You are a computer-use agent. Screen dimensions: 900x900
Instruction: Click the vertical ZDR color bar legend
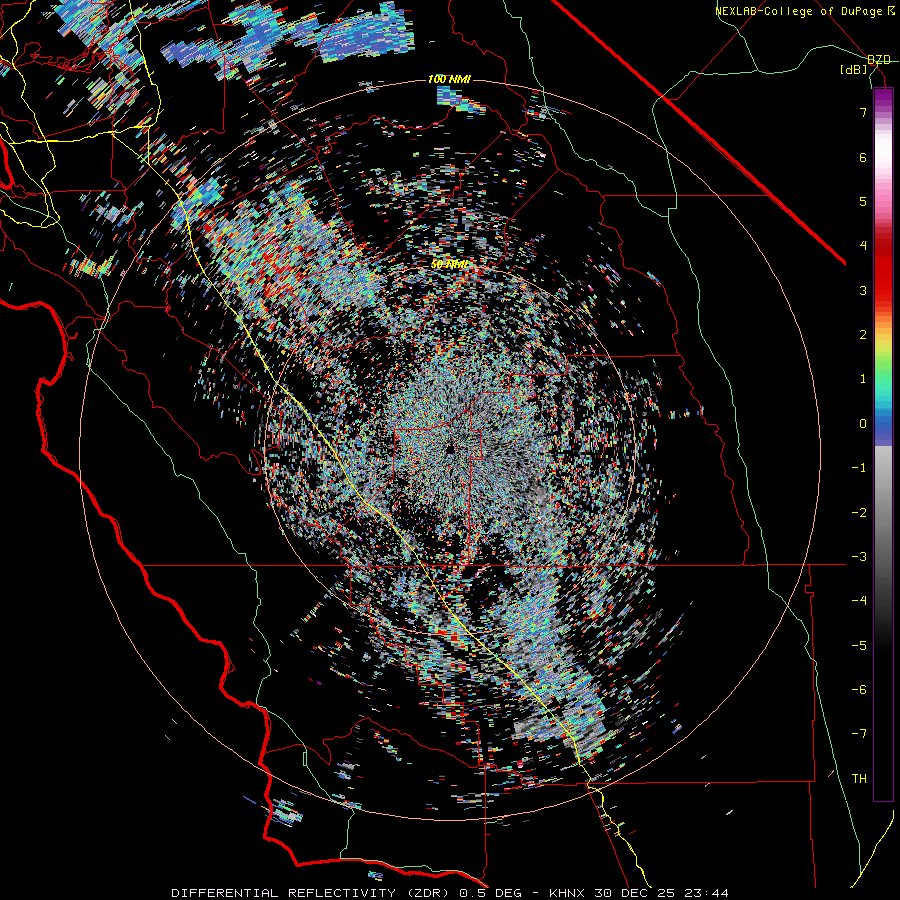[x=883, y=444]
